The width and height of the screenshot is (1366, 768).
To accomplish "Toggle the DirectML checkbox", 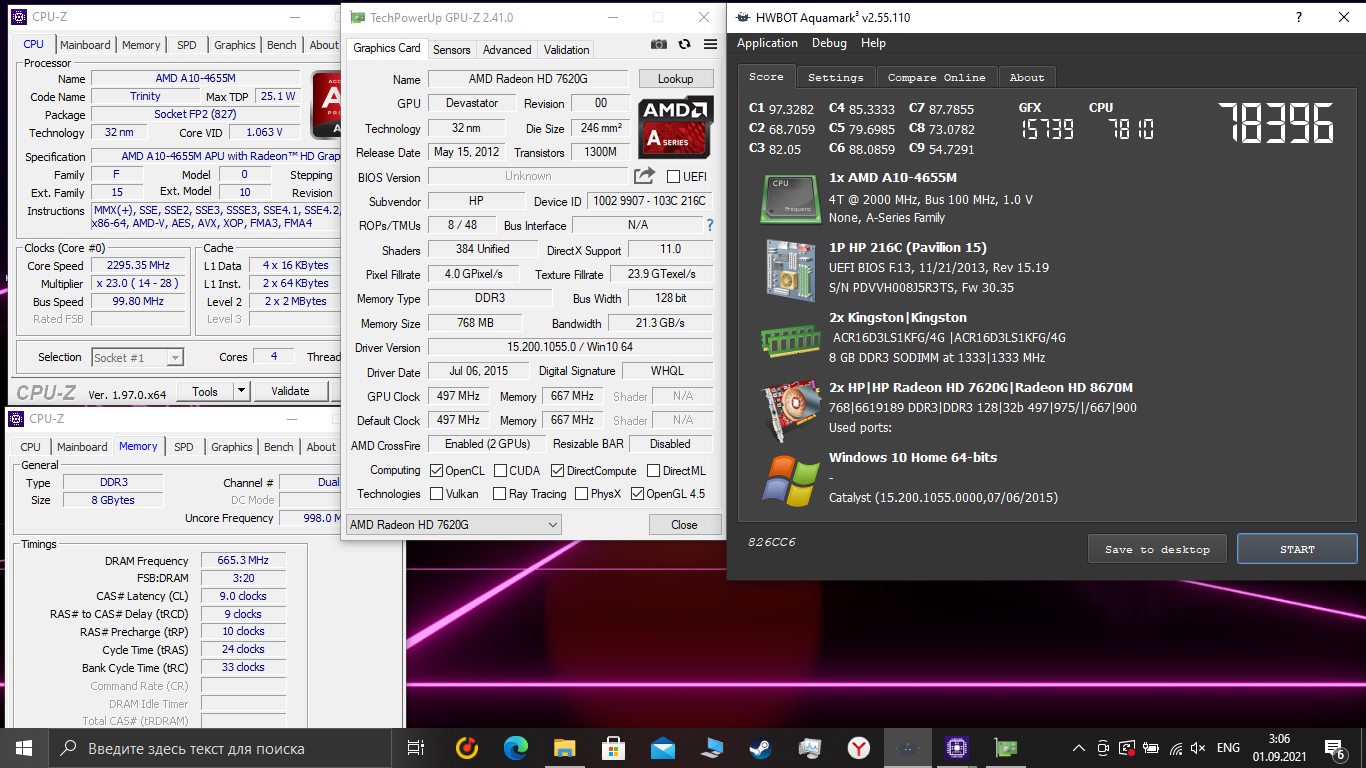I will pyautogui.click(x=653, y=471).
